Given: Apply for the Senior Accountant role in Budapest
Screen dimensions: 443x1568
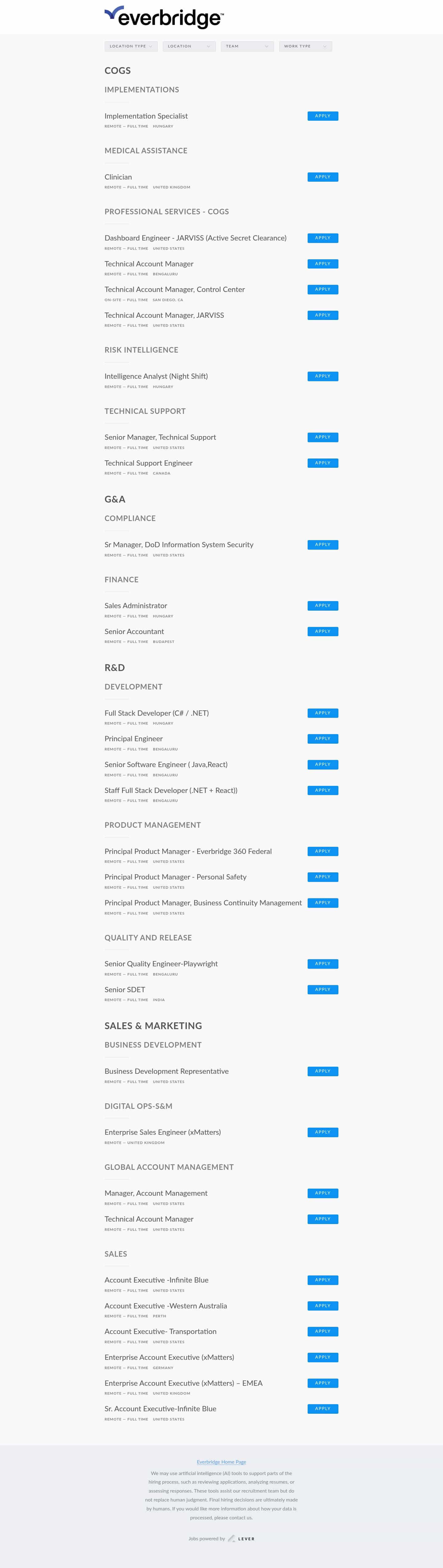Looking at the screenshot, I should click(322, 631).
